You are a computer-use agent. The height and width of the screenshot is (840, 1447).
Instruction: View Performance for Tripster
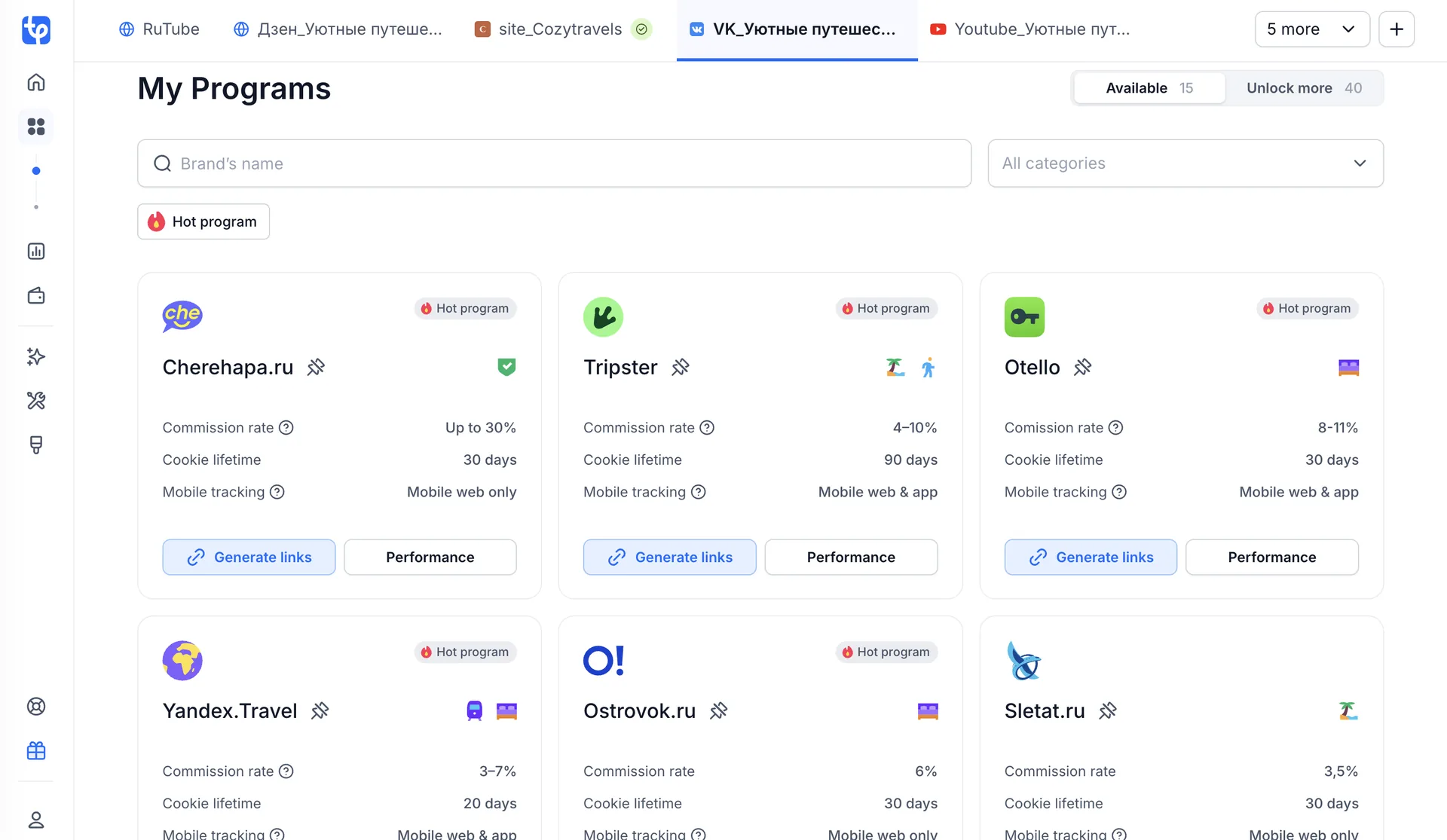pyautogui.click(x=851, y=557)
